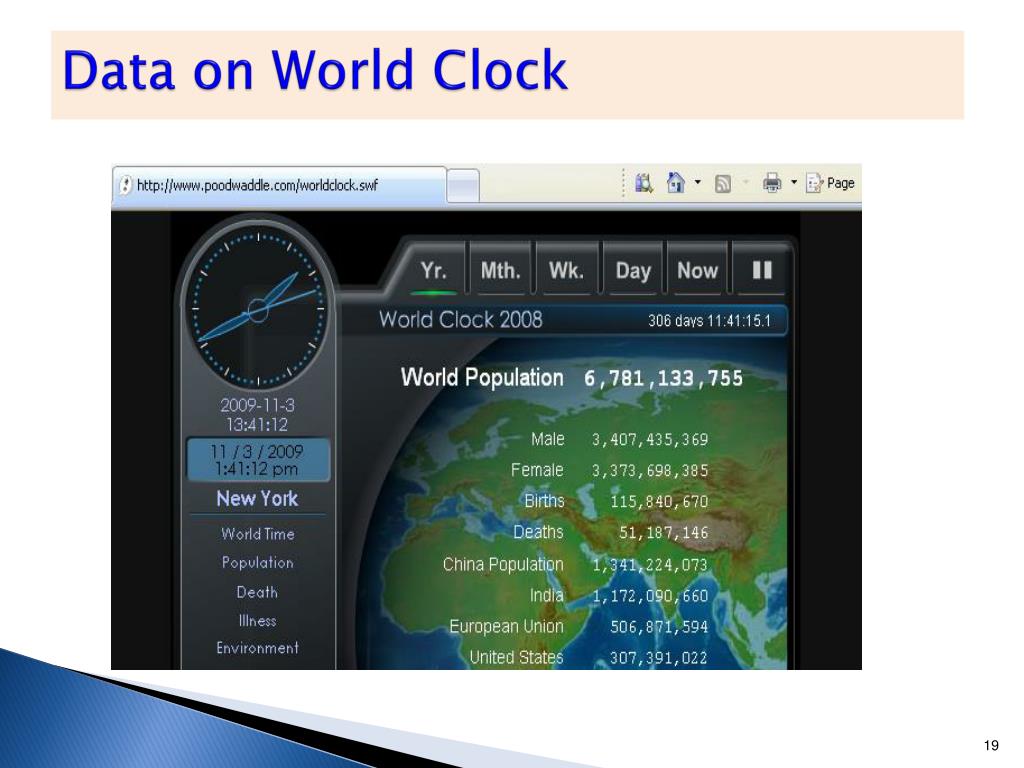
Task: Click the analog clock face
Action: pyautogui.click(x=258, y=308)
